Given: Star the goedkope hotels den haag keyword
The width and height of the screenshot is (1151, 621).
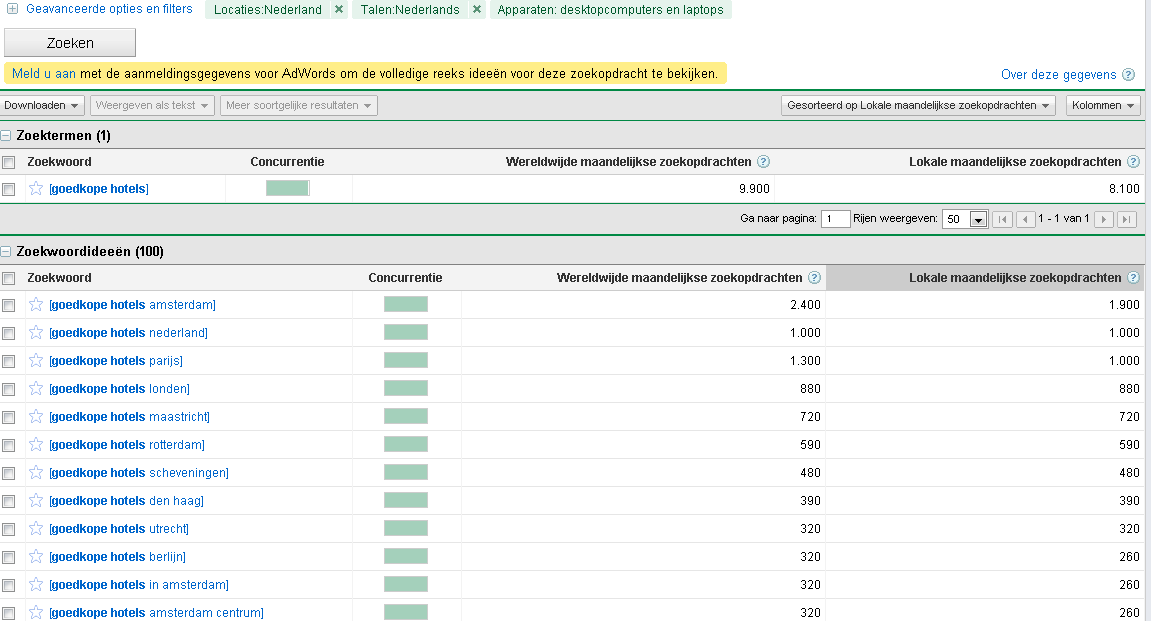Looking at the screenshot, I should 36,500.
